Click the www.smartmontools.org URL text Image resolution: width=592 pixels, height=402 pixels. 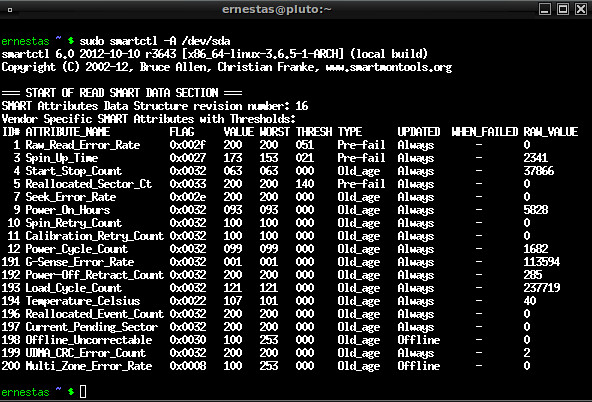pos(388,67)
